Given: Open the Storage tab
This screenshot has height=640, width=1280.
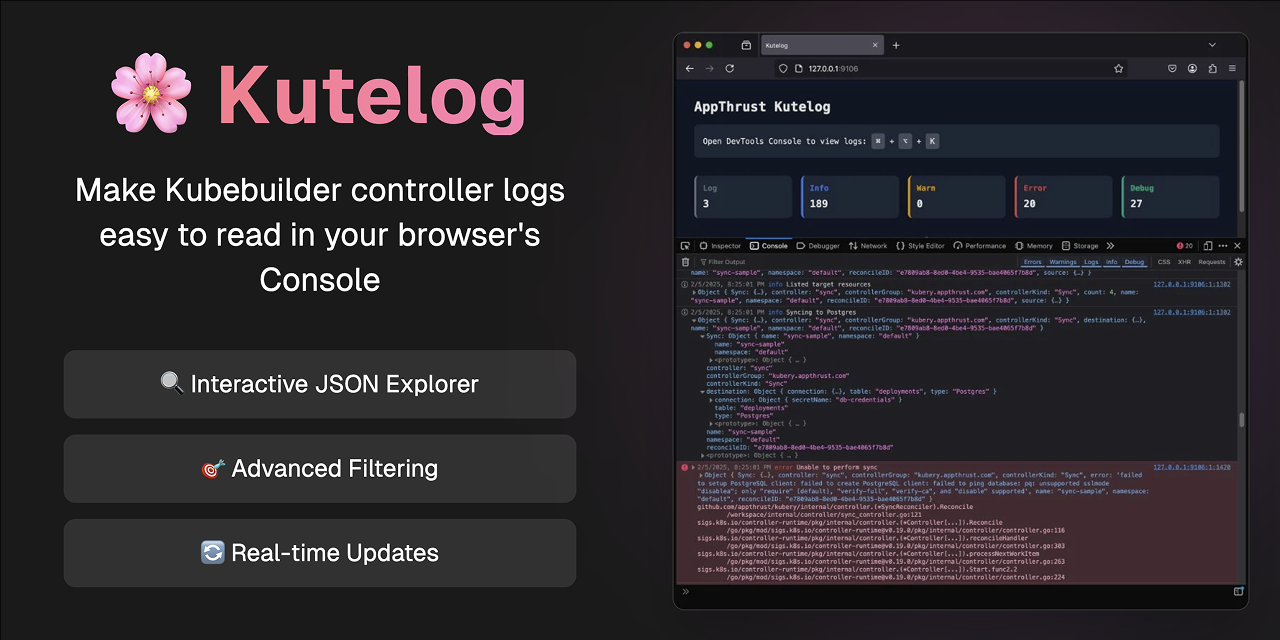Looking at the screenshot, I should click(1081, 246).
